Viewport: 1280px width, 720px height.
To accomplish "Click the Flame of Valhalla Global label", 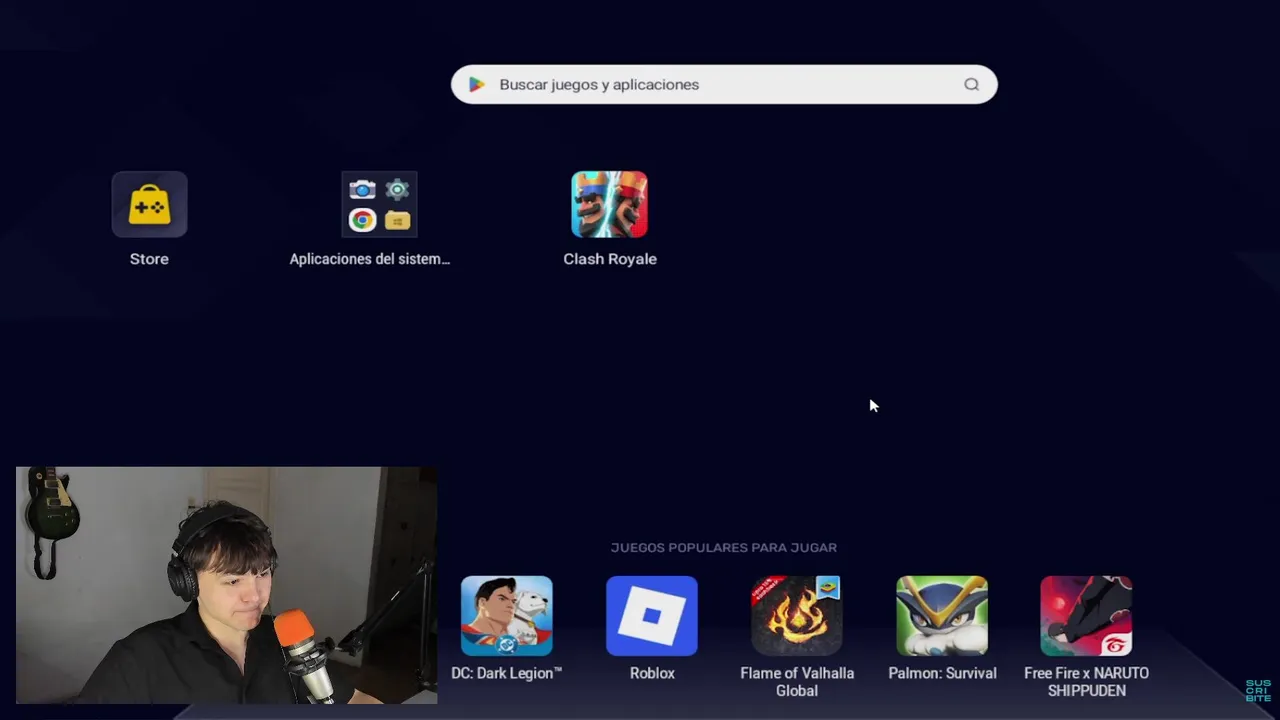I will coord(797,682).
